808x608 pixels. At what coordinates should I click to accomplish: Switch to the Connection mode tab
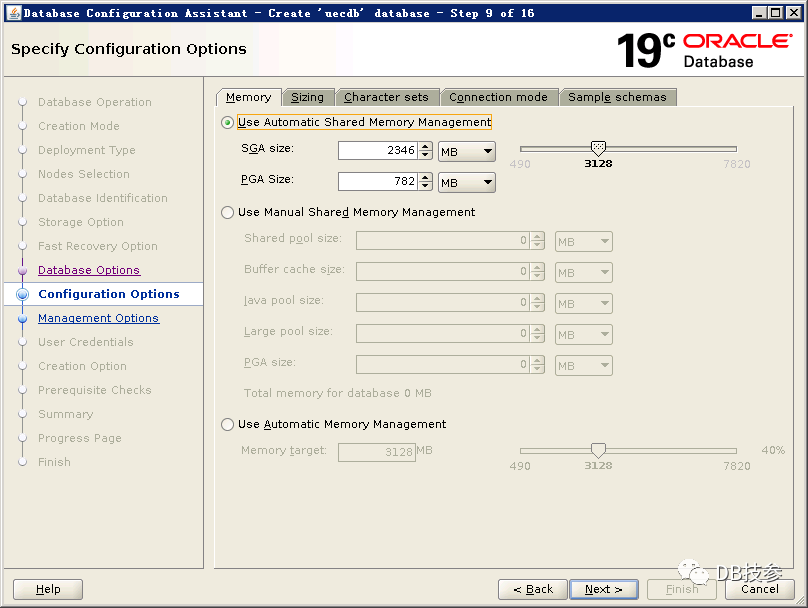498,97
